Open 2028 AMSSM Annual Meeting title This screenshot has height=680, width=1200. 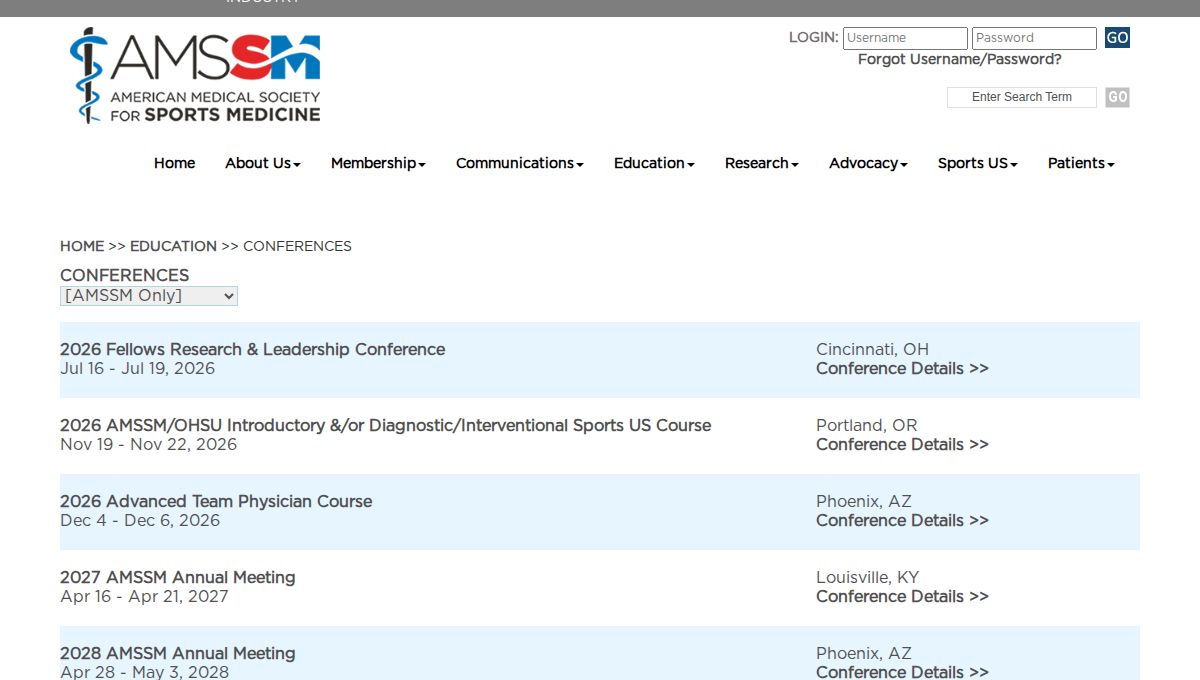point(178,653)
